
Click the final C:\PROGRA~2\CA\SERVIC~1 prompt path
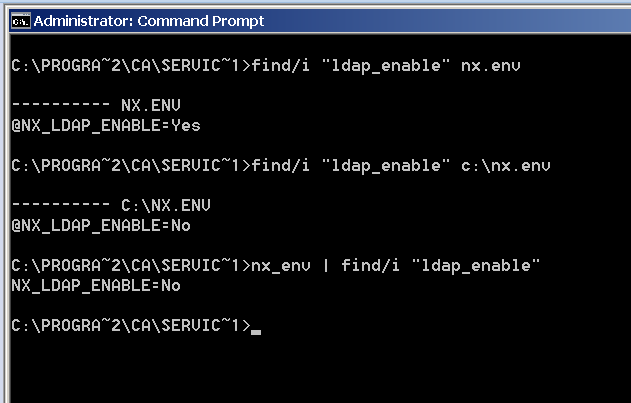pyautogui.click(x=126, y=325)
